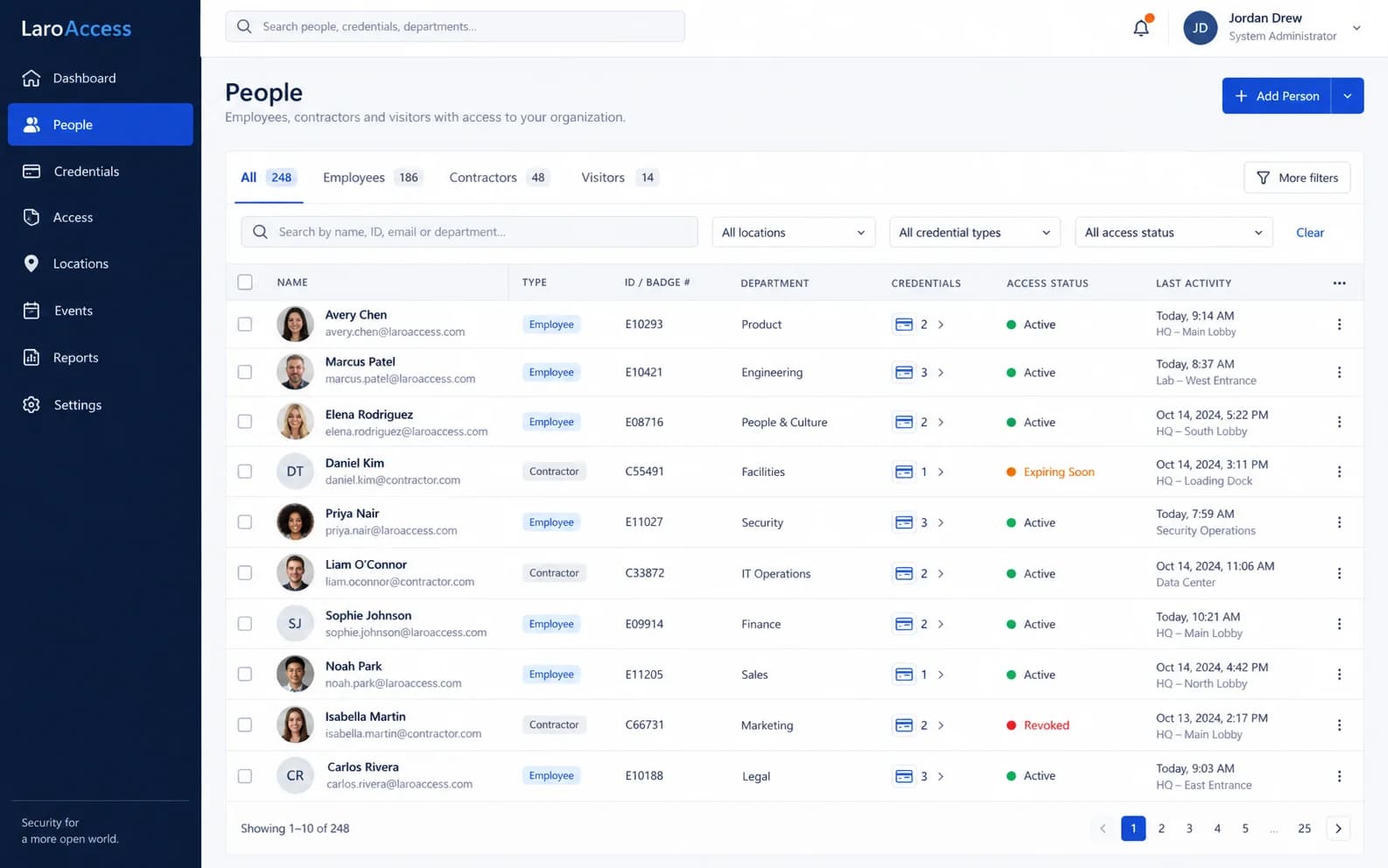The image size is (1388, 868).
Task: Open More filters
Action: pyautogui.click(x=1297, y=178)
